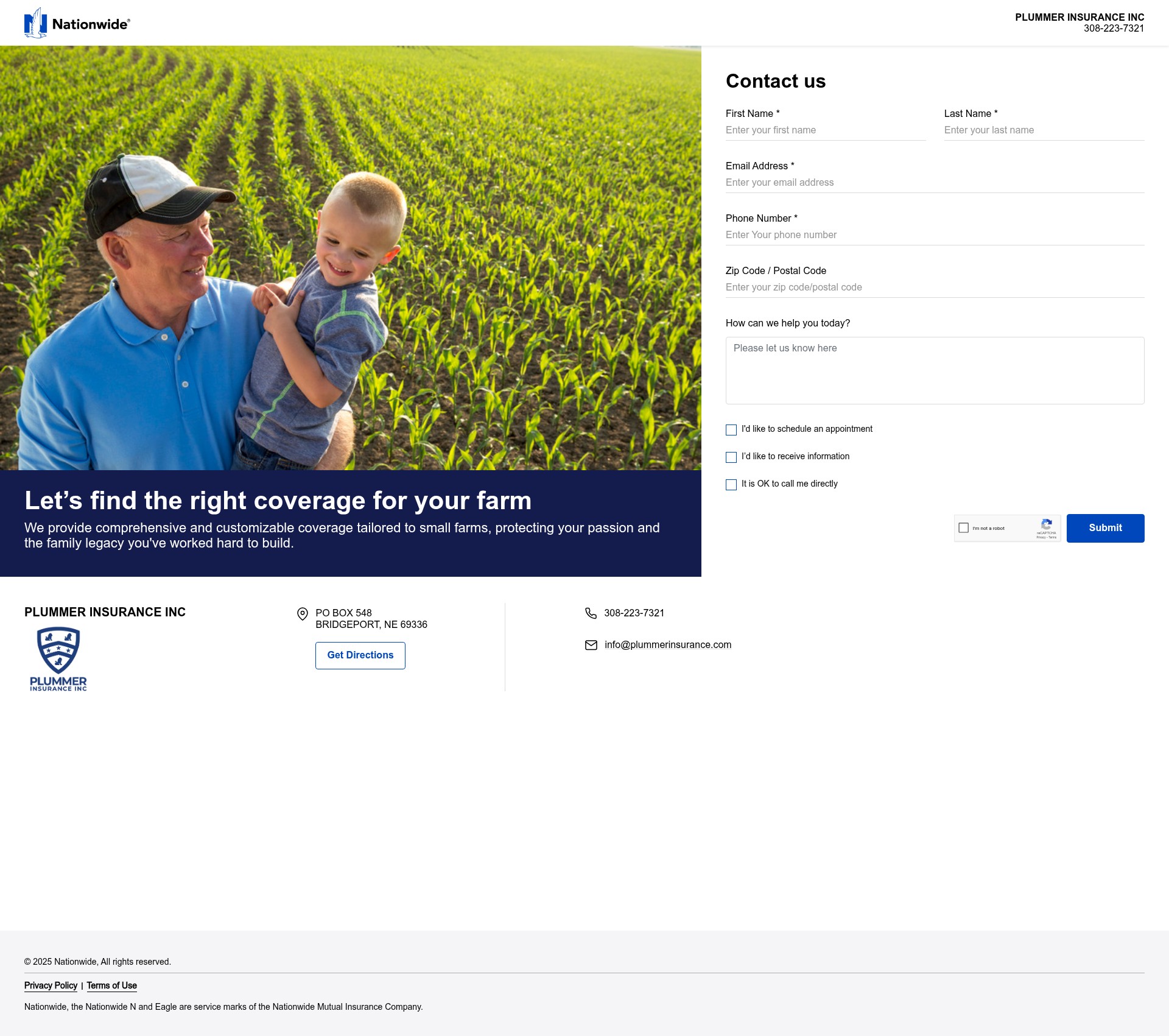Click the Plummer Insurance shield logo
This screenshot has height=1036, width=1169.
coord(58,659)
